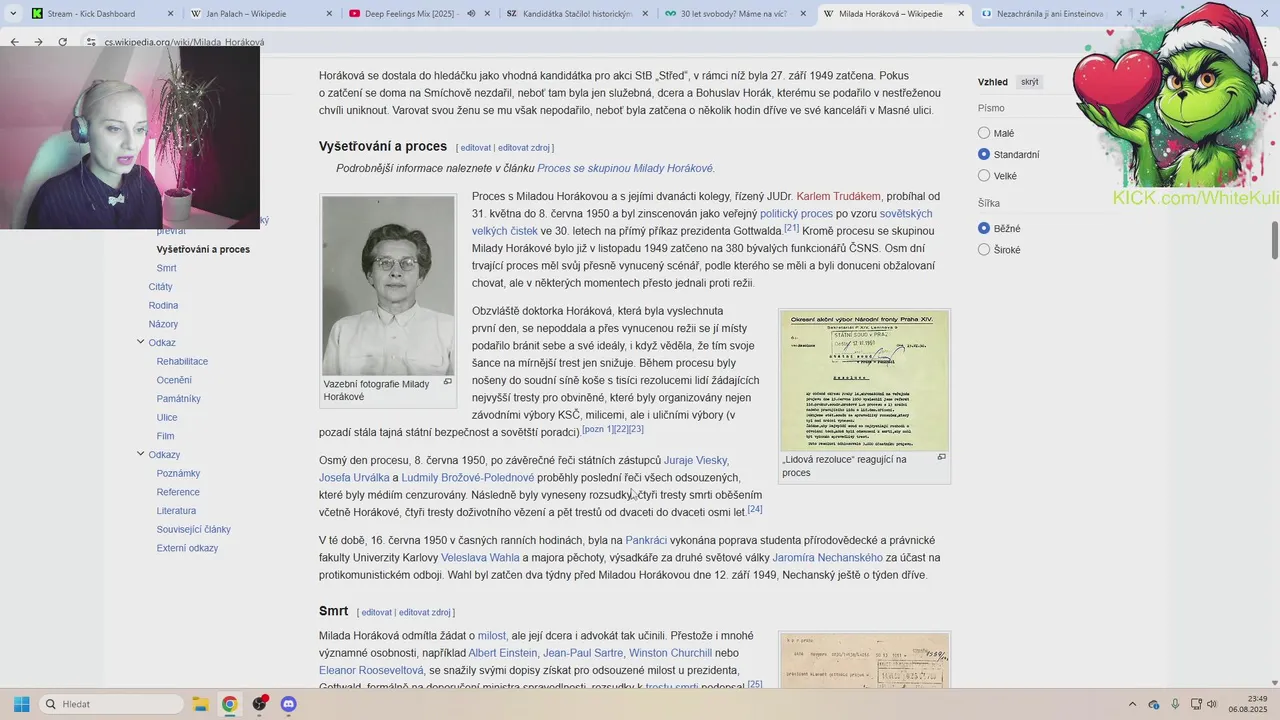The width and height of the screenshot is (1280, 720).
Task: Enlarge the Milada Horáková portrait thumbnail icon
Action: [447, 381]
